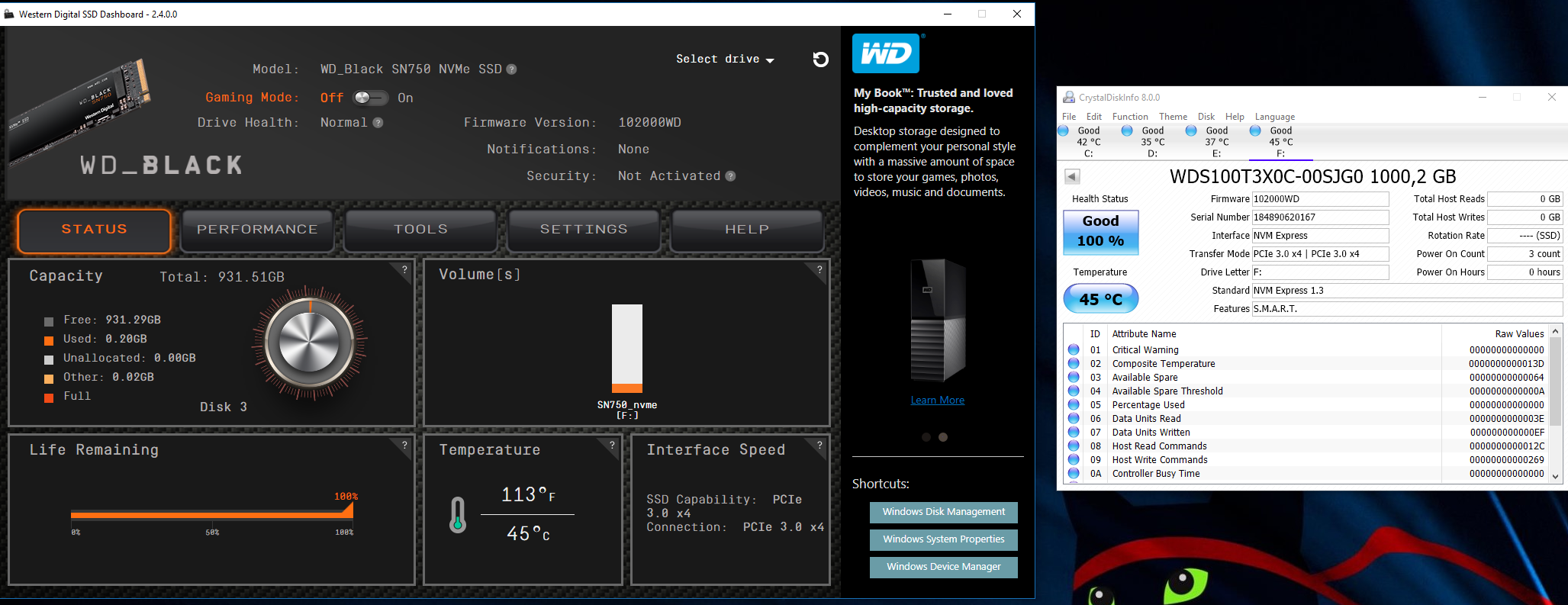
Task: Click the Life Remaining progress bar
Action: 212,515
